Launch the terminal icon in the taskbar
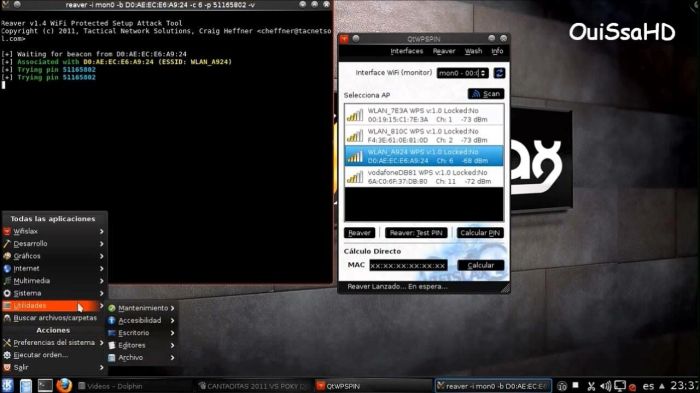700x393 pixels. point(45,385)
